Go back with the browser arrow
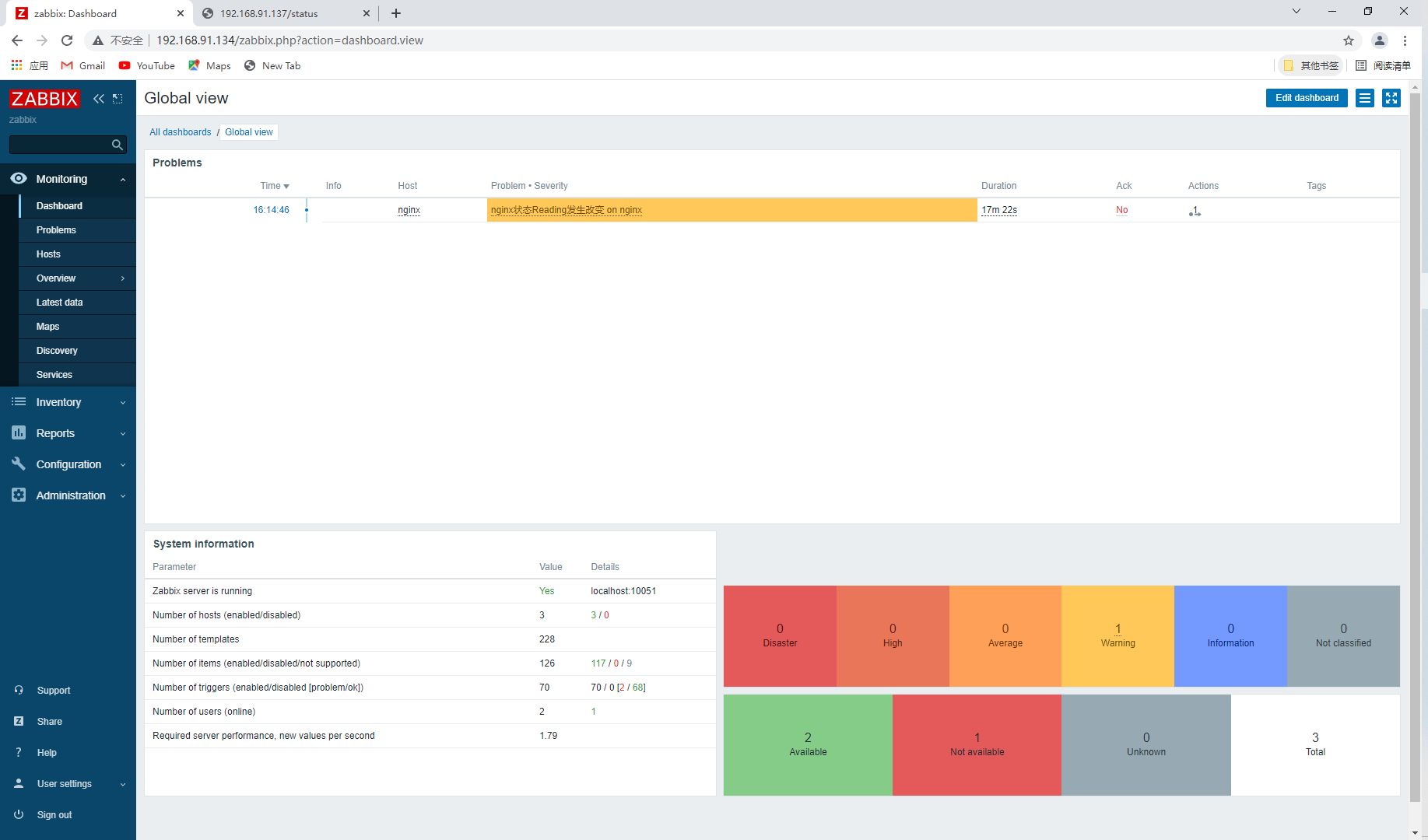 pos(17,40)
